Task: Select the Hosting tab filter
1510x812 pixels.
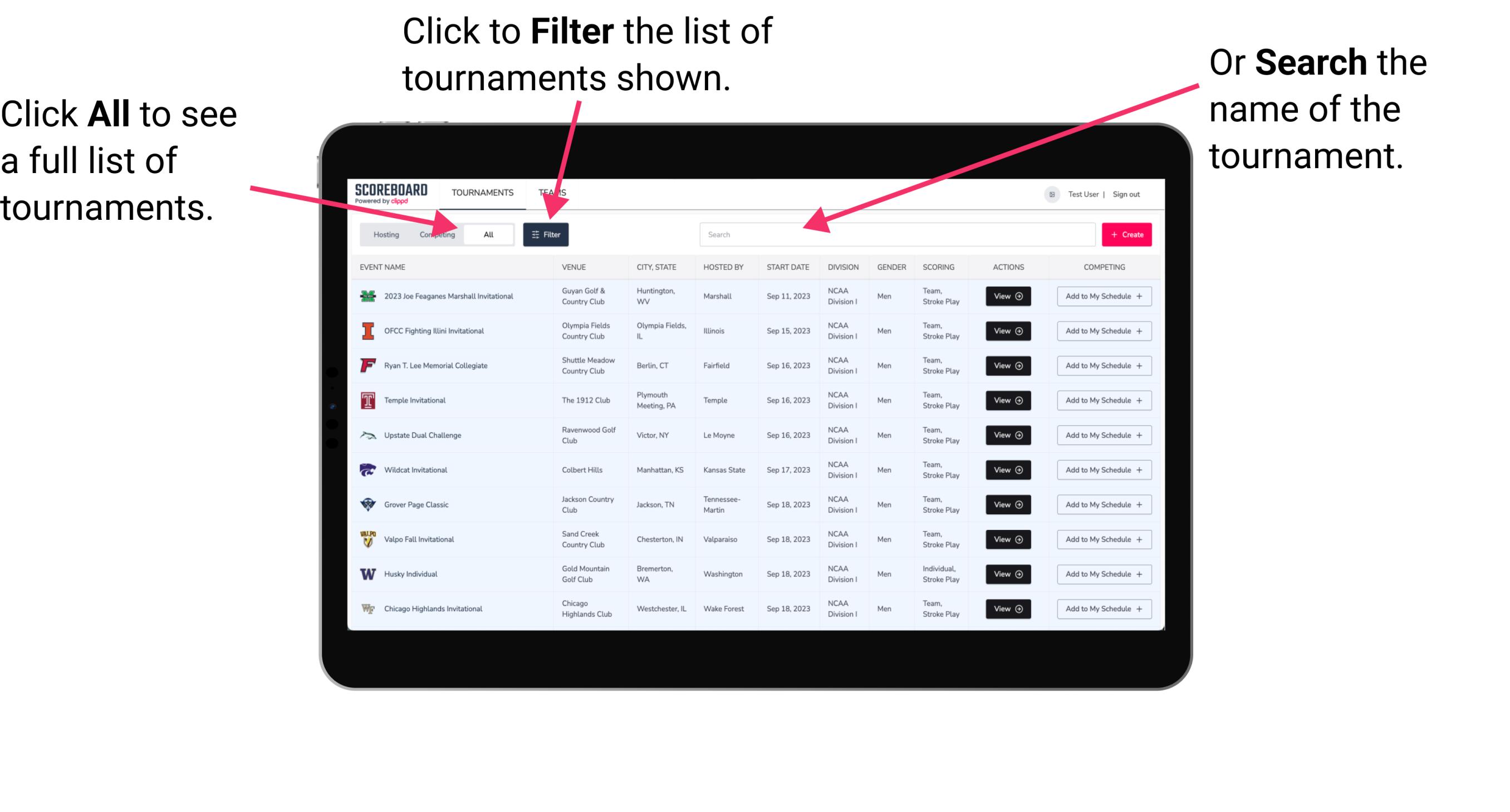Action: pyautogui.click(x=384, y=235)
